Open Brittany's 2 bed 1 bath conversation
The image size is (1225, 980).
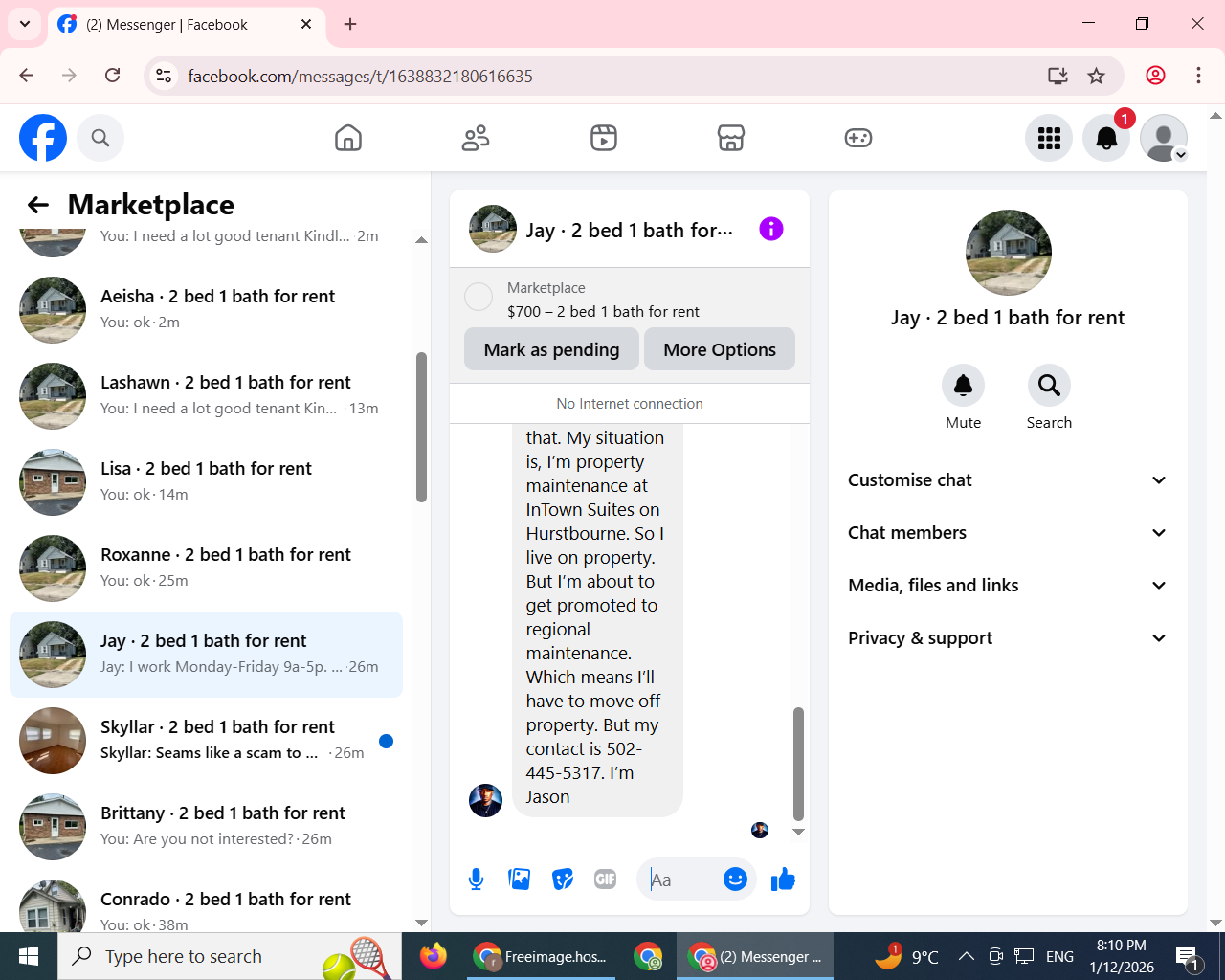206,827
